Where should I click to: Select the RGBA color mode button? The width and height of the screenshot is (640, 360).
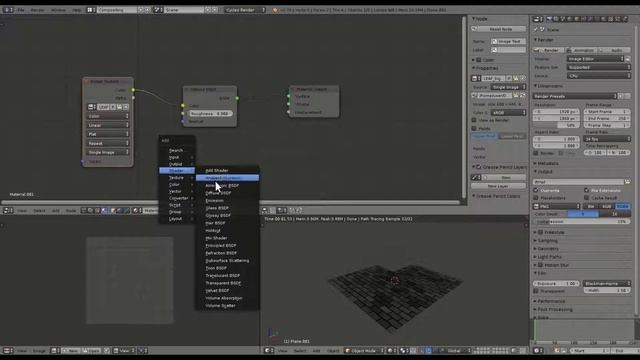point(623,206)
